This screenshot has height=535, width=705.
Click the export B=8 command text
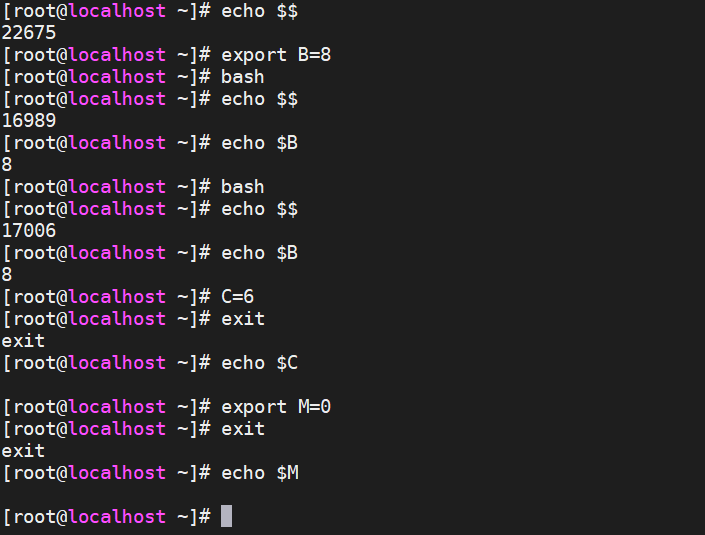tap(276, 55)
